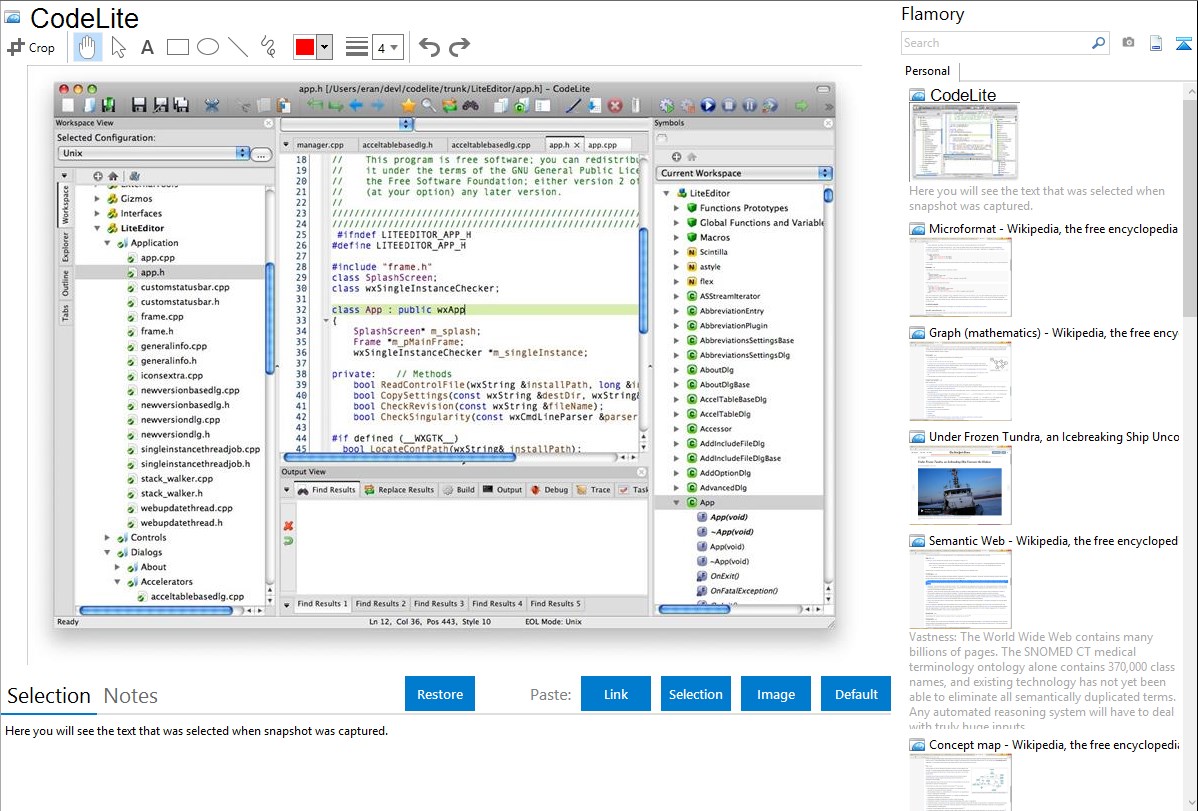Open the Graph (mathematics) snapshot thumbnail

(x=960, y=381)
